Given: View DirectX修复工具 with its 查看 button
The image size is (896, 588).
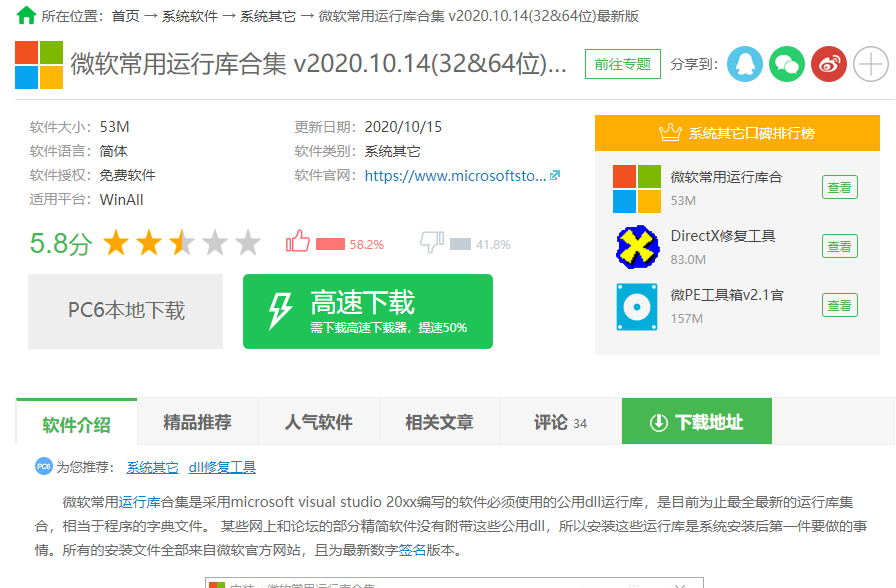Looking at the screenshot, I should [x=840, y=246].
